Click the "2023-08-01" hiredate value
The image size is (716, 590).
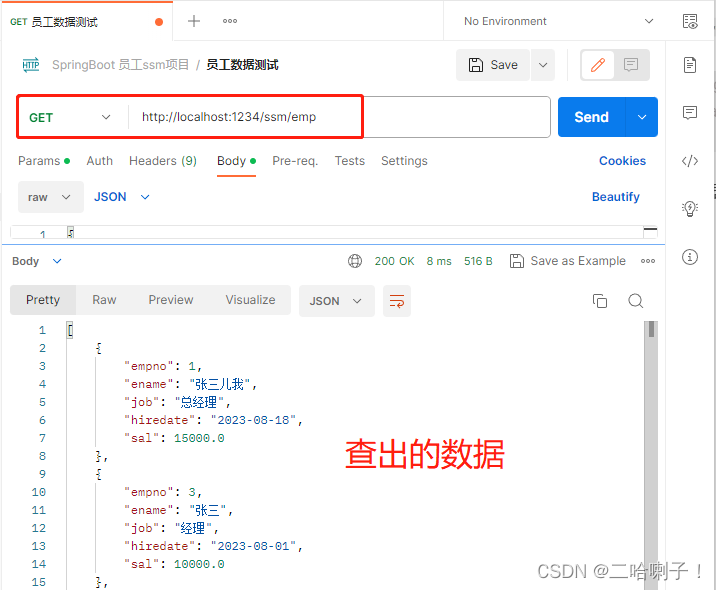253,546
